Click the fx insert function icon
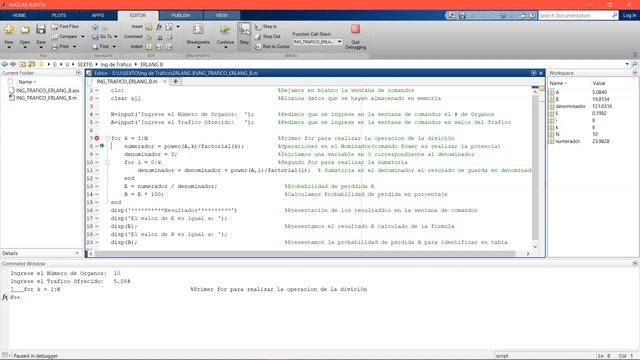640x360 pixels. (159, 27)
